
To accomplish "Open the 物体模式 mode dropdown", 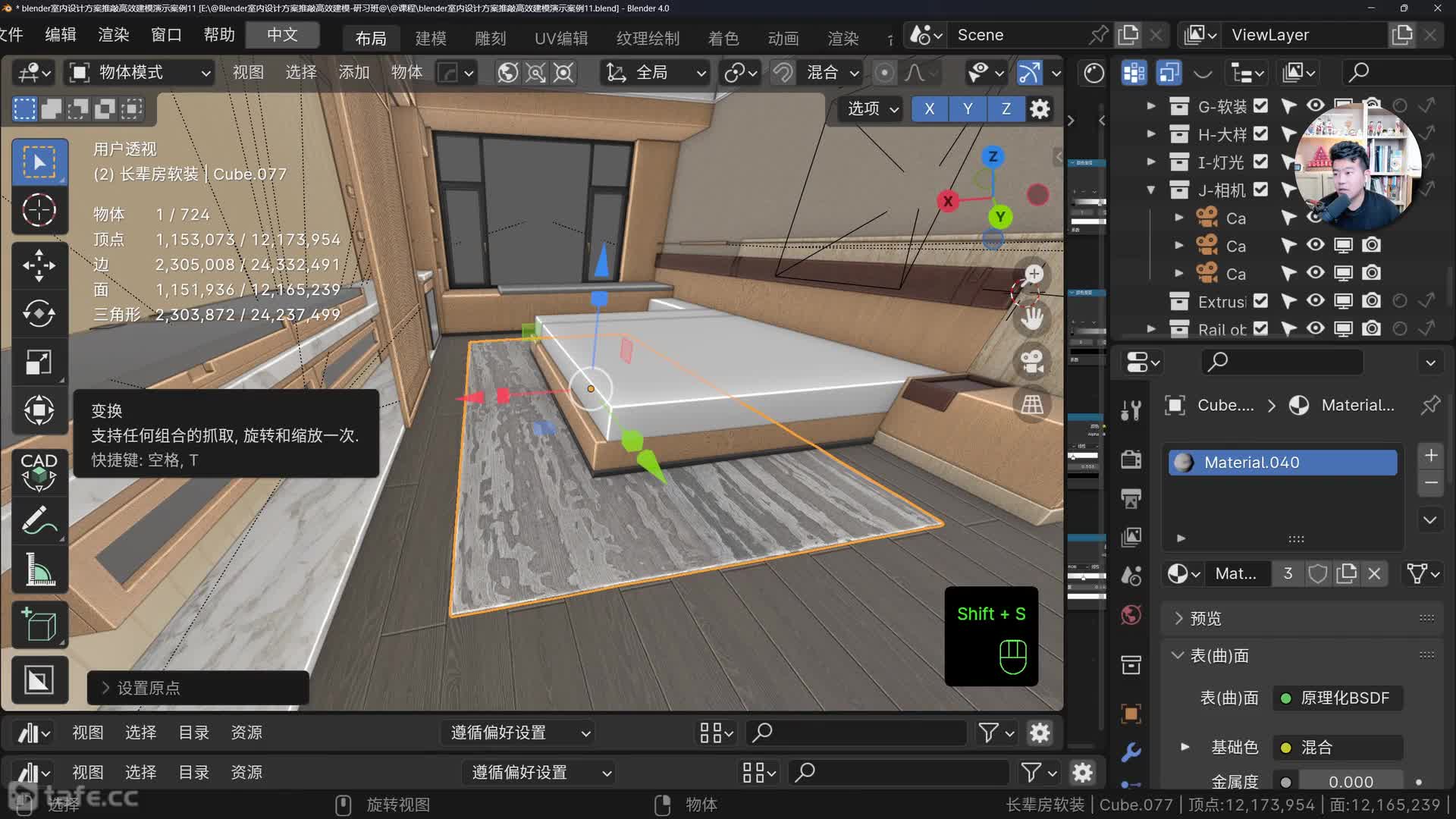I will point(140,73).
